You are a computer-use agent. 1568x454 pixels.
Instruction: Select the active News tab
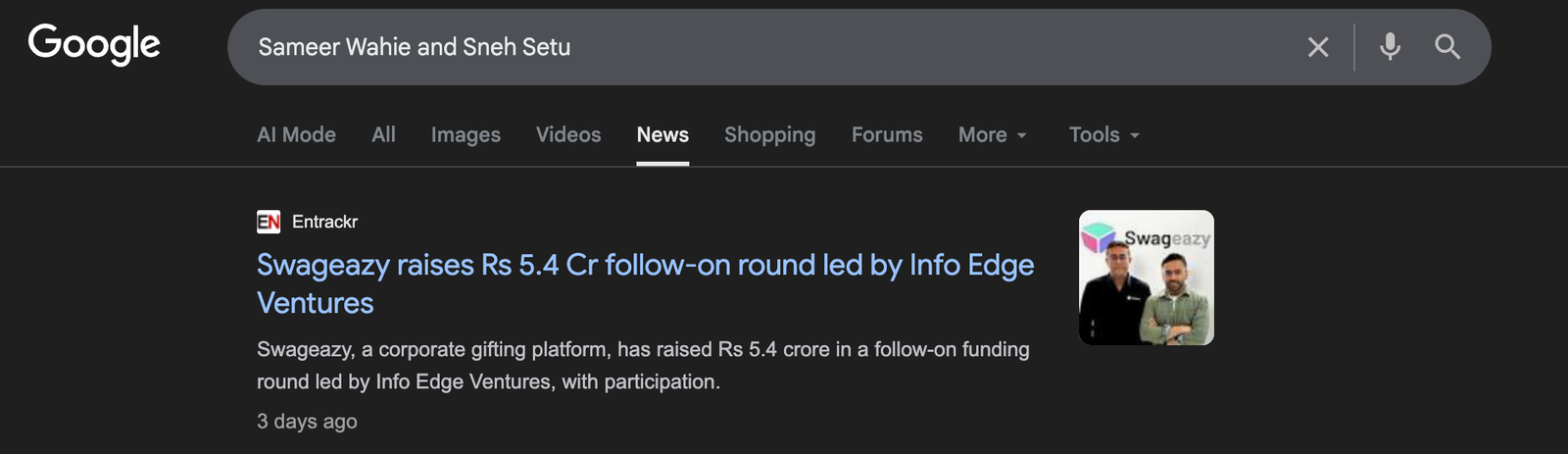click(x=662, y=135)
